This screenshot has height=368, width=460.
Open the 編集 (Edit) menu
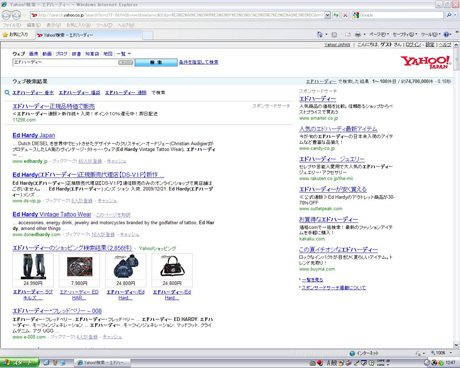[34, 25]
